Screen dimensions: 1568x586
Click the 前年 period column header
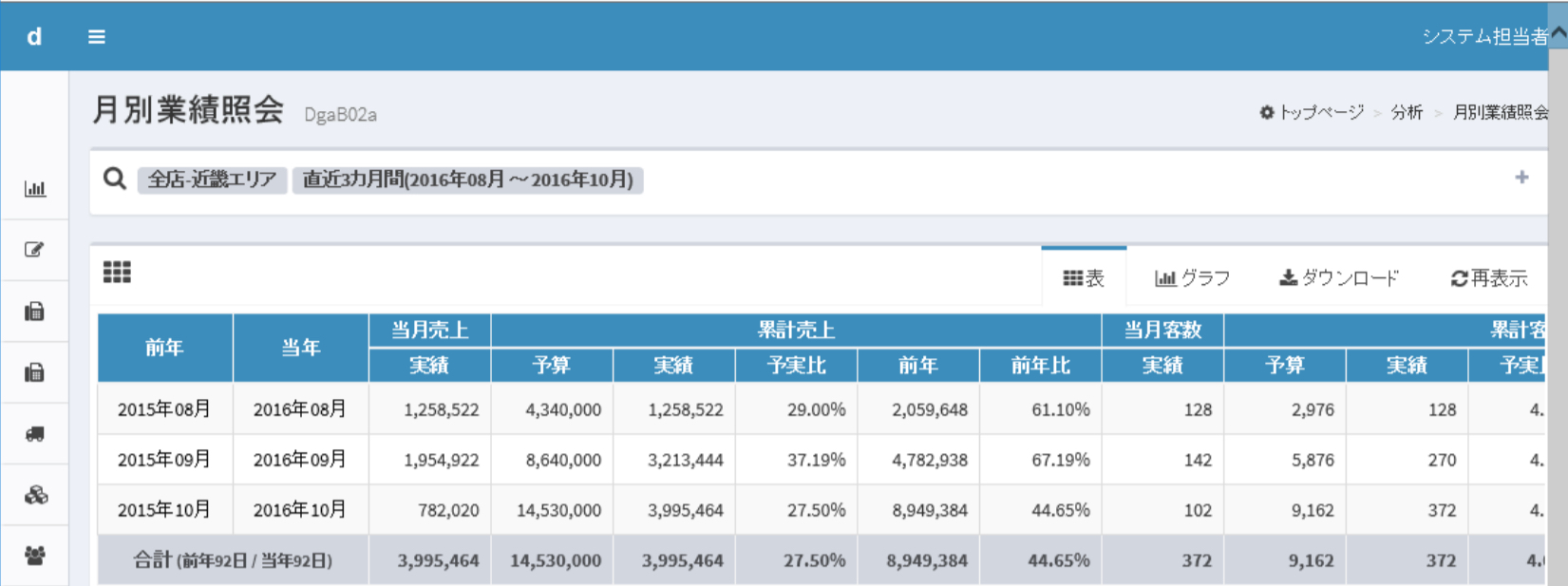tap(165, 348)
